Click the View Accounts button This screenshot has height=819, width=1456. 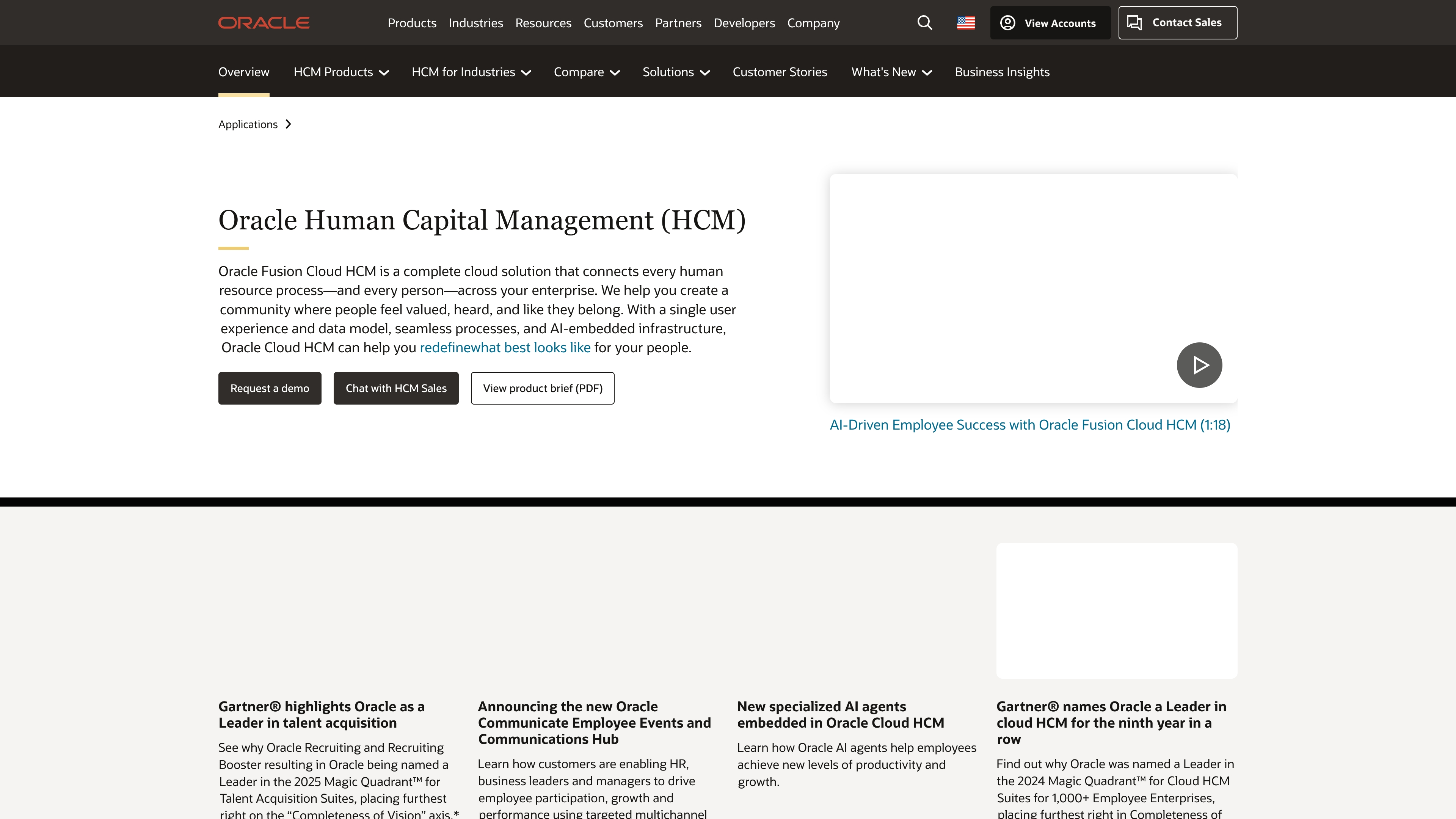1050,23
